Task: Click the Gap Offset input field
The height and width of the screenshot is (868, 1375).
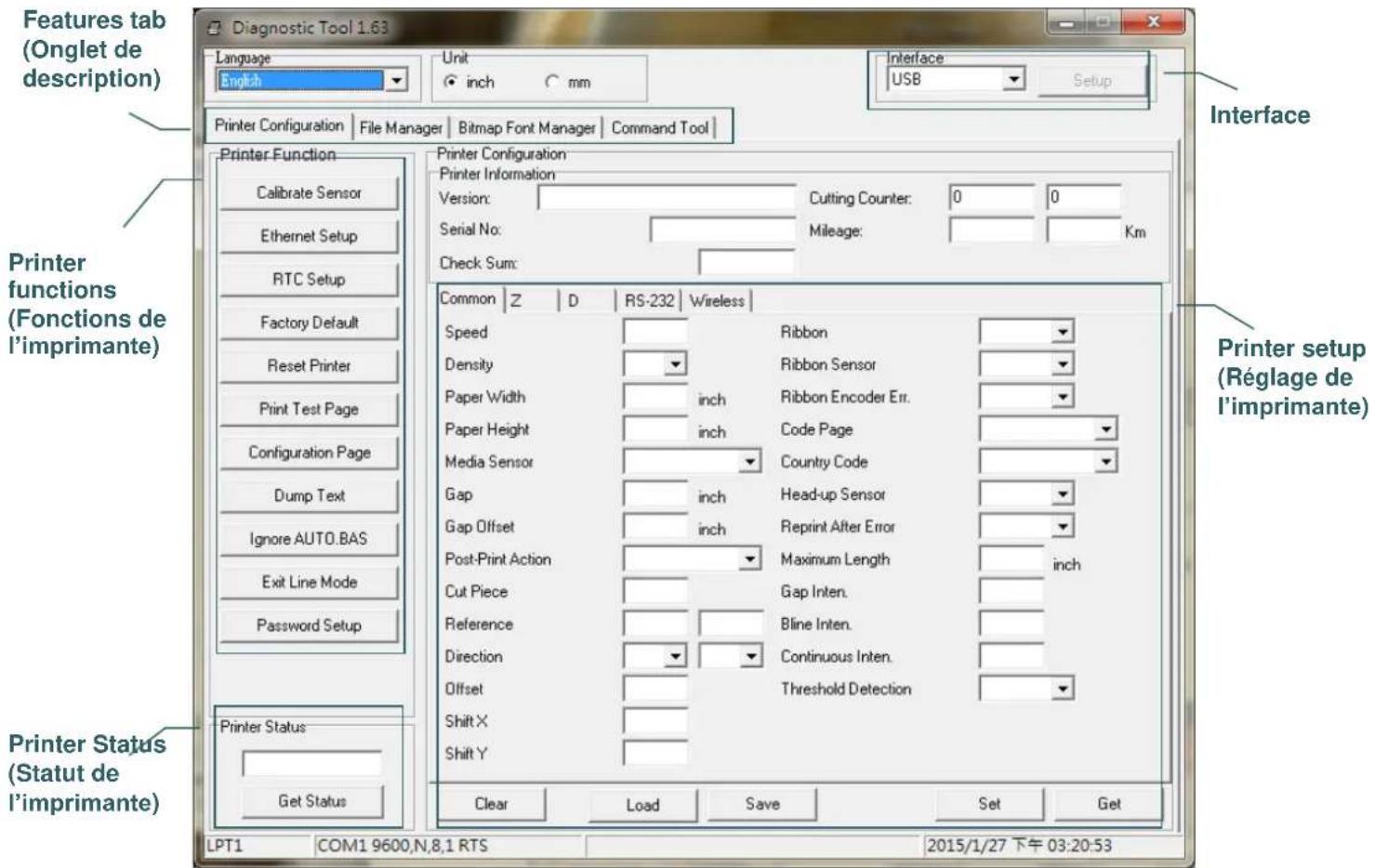Action: click(x=655, y=527)
